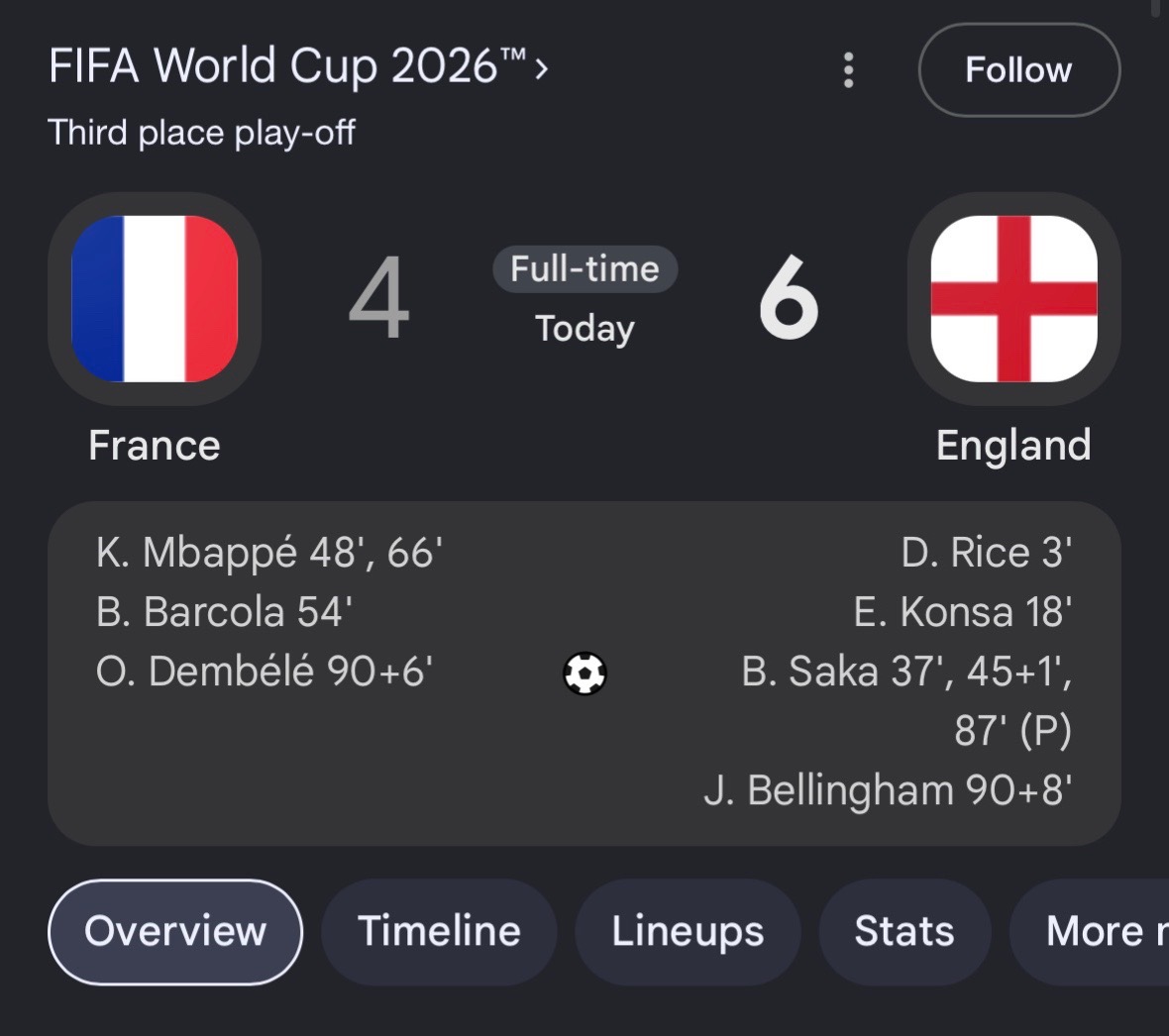Select the partially visible More tab
Image resolution: width=1169 pixels, height=1036 pixels.
(1089, 932)
